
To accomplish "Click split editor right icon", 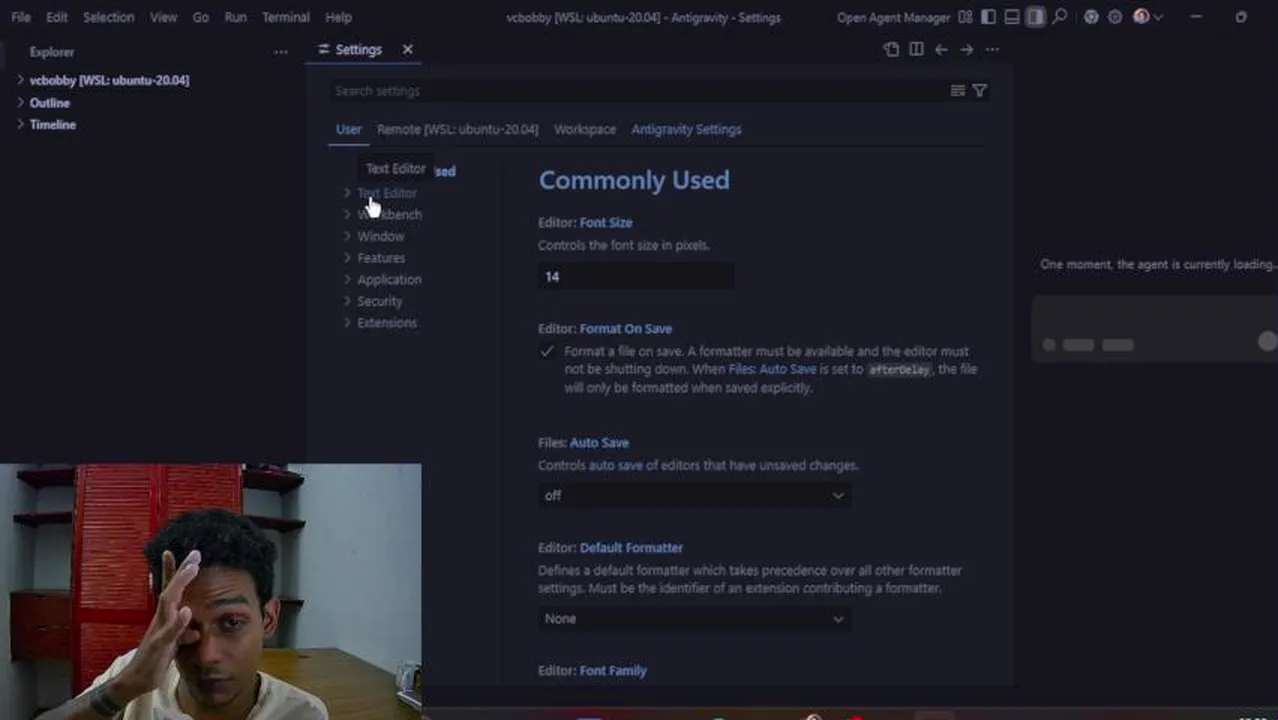I will coord(916,49).
